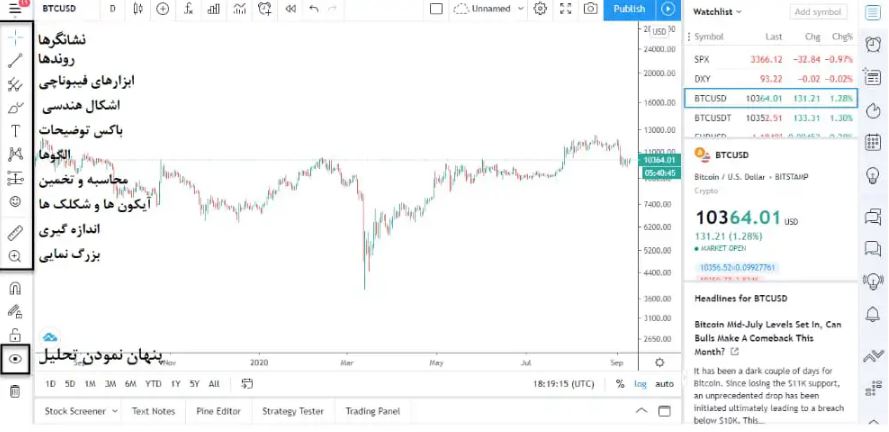
Task: Open the Stock Screener dropdown arrow
Action: point(115,411)
